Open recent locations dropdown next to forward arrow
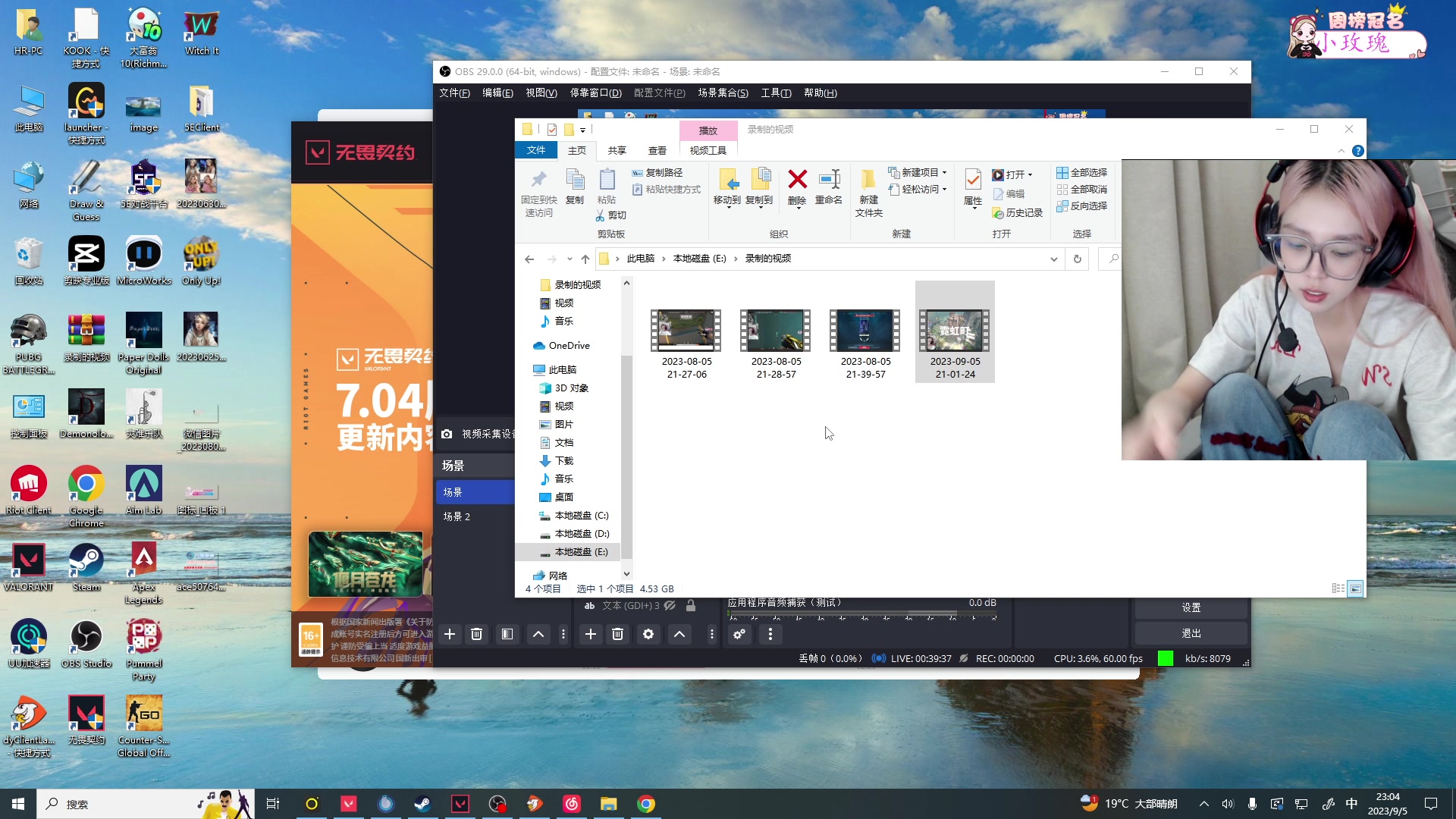Image resolution: width=1456 pixels, height=819 pixels. pos(570,259)
